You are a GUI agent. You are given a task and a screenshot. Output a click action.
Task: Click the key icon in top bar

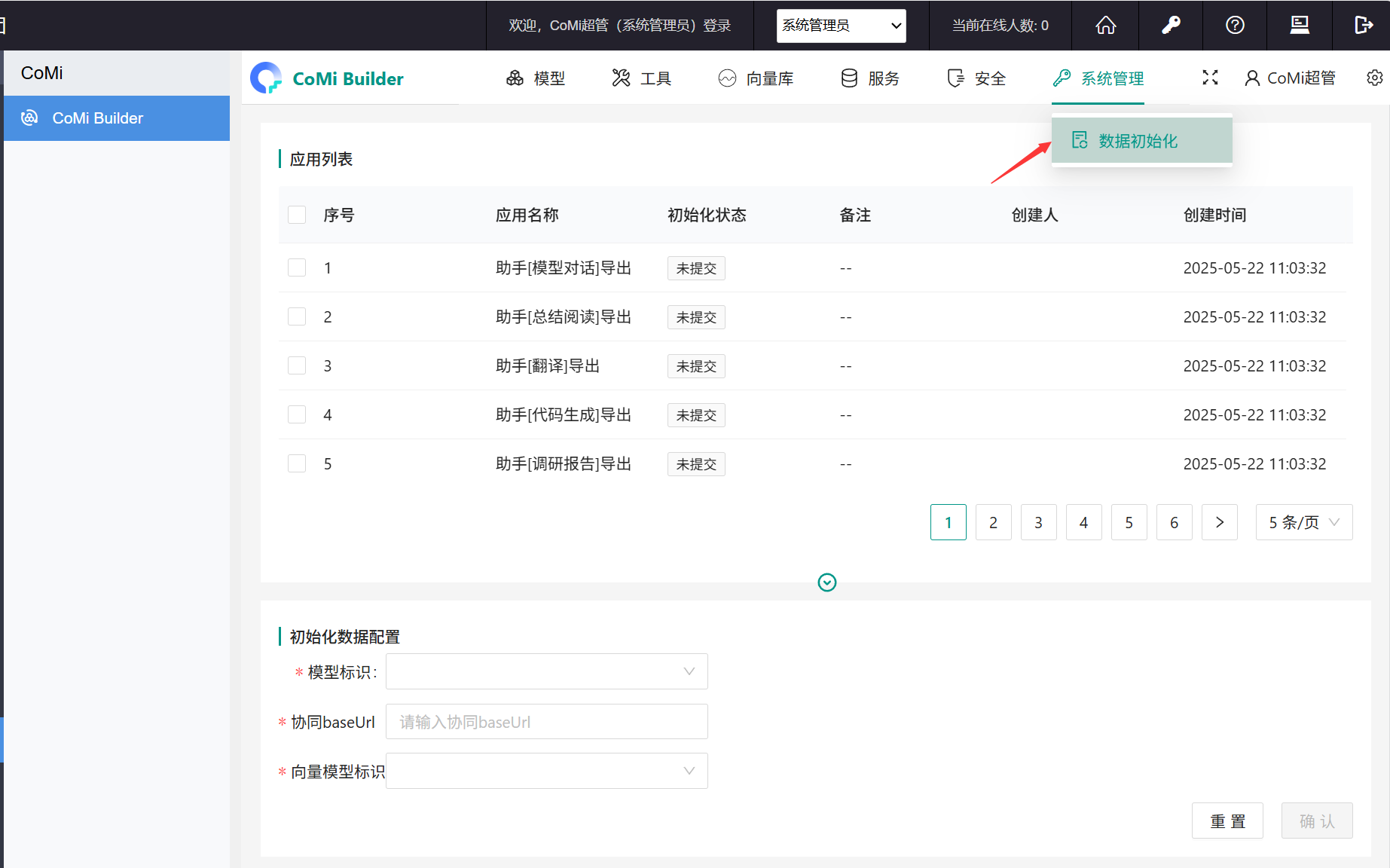(x=1171, y=26)
